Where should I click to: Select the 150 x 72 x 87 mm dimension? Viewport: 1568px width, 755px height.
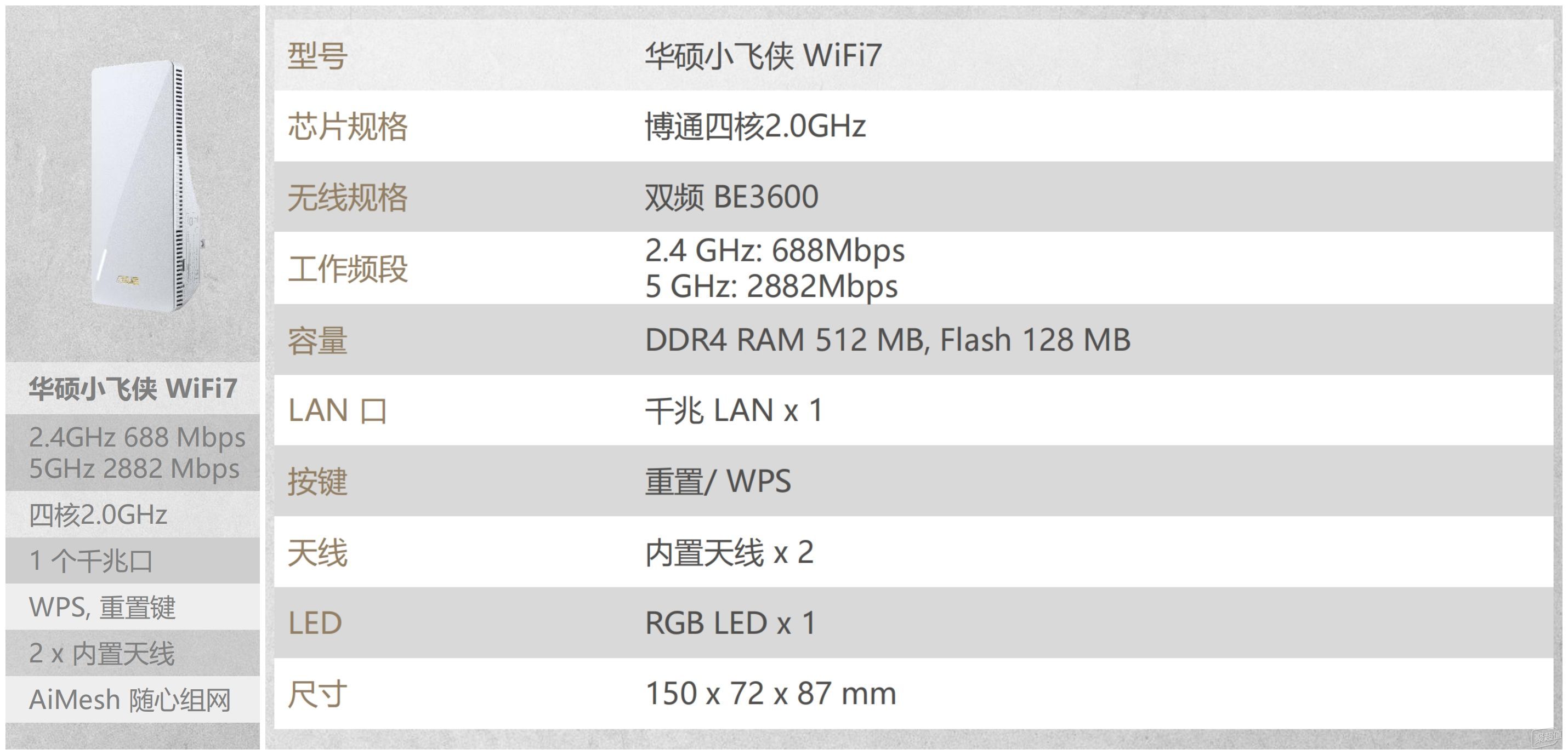point(770,694)
